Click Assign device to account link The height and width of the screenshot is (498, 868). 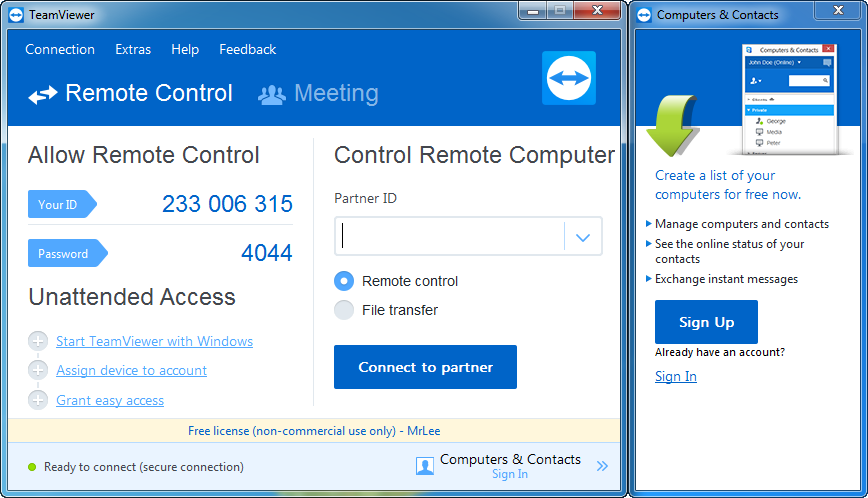tap(132, 370)
